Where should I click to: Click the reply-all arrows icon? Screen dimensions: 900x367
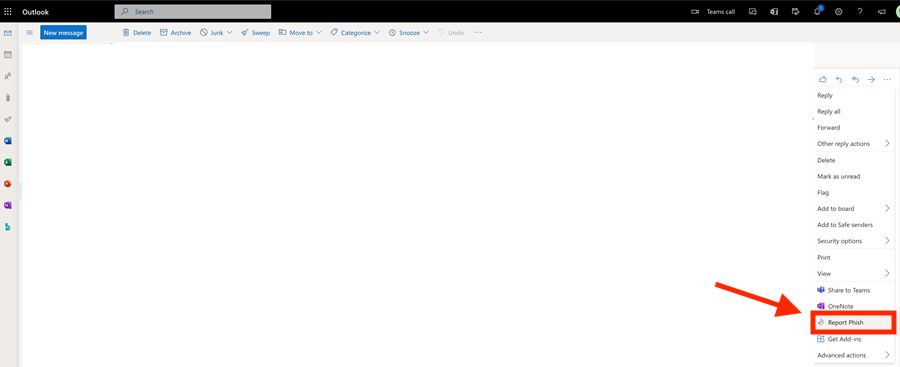point(855,79)
